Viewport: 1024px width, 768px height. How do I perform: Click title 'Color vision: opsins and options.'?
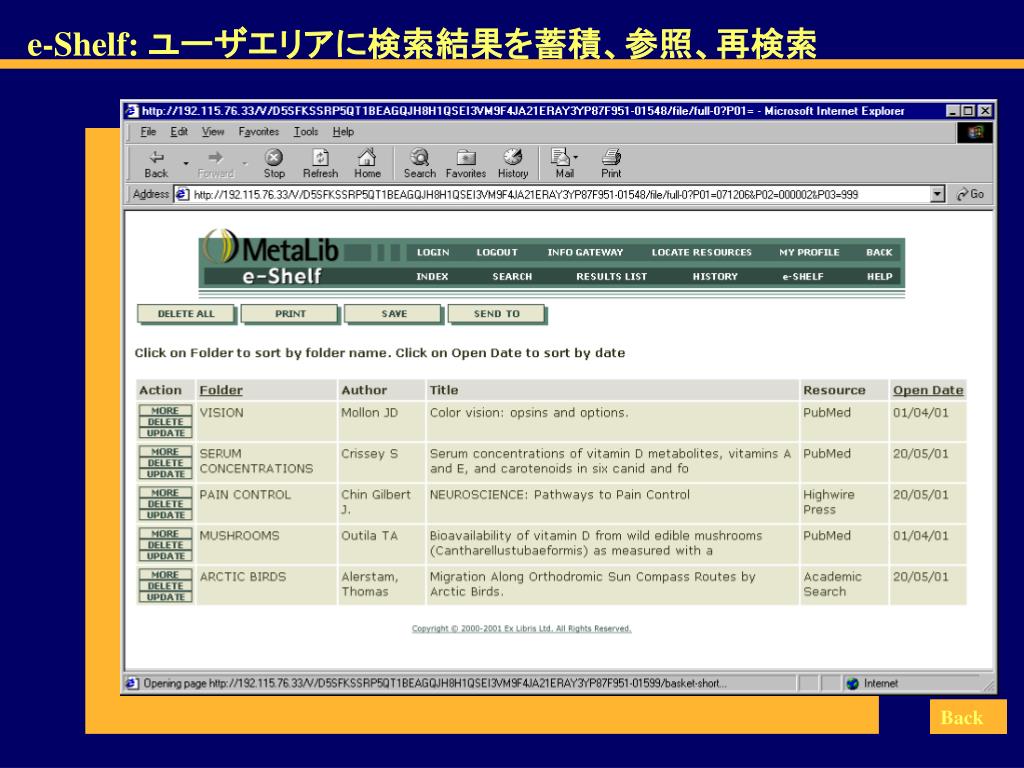point(529,413)
